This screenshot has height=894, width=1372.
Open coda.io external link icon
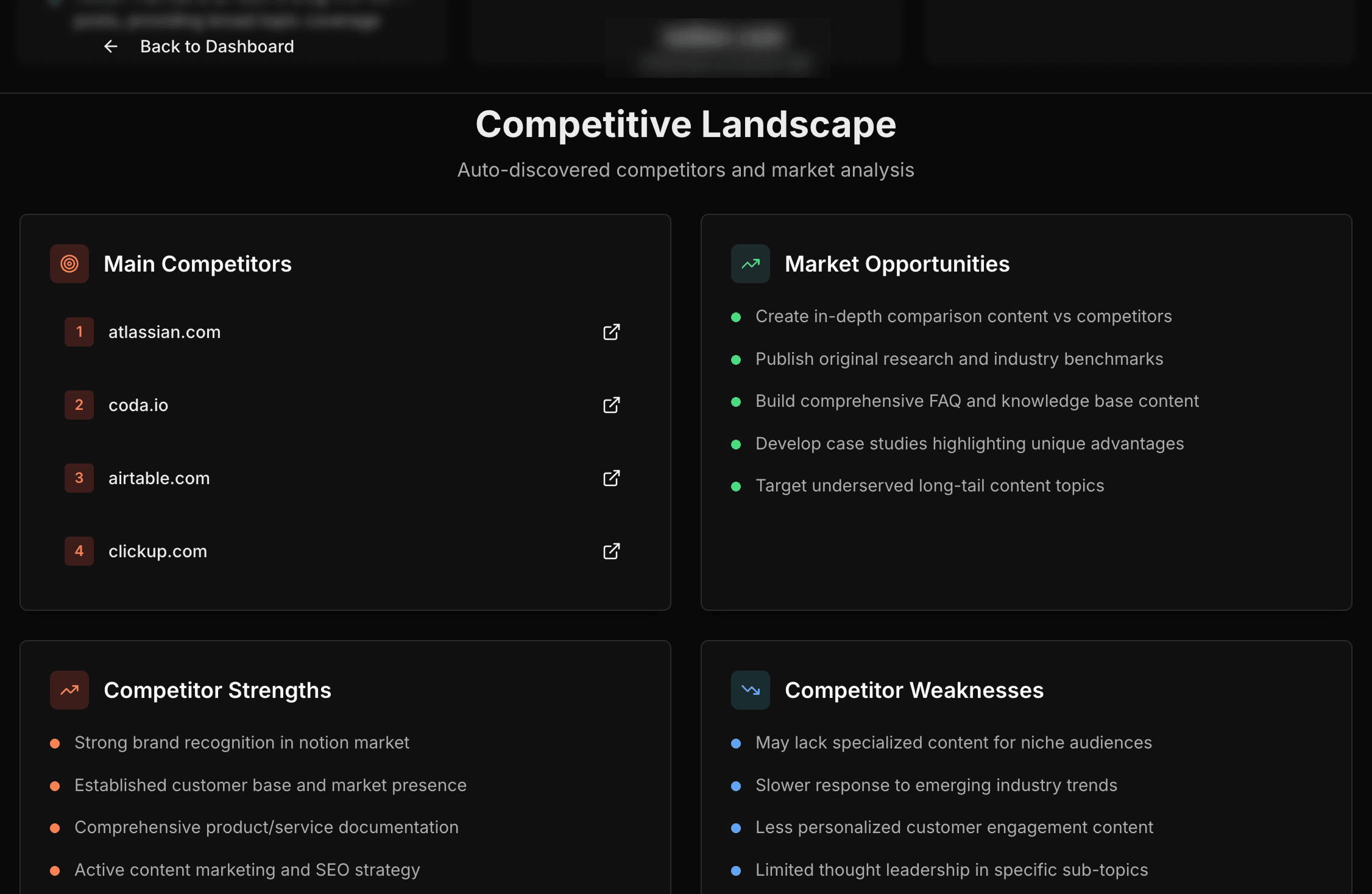[x=611, y=405]
